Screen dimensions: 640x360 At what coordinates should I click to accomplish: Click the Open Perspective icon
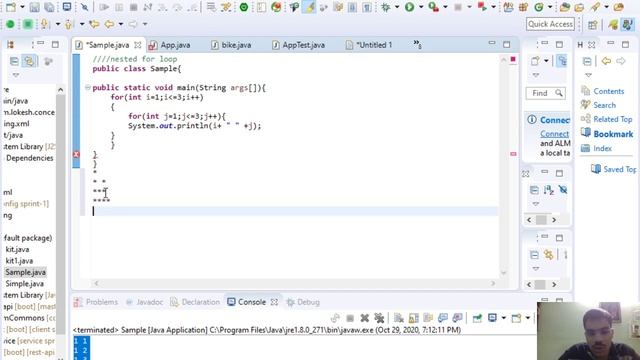coord(593,24)
